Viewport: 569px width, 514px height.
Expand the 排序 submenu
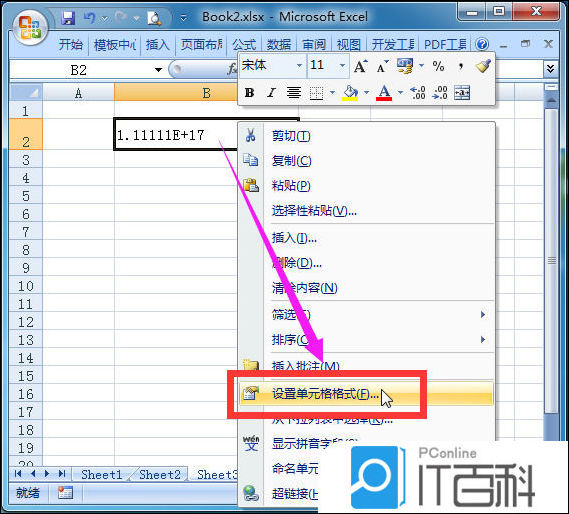click(x=483, y=339)
